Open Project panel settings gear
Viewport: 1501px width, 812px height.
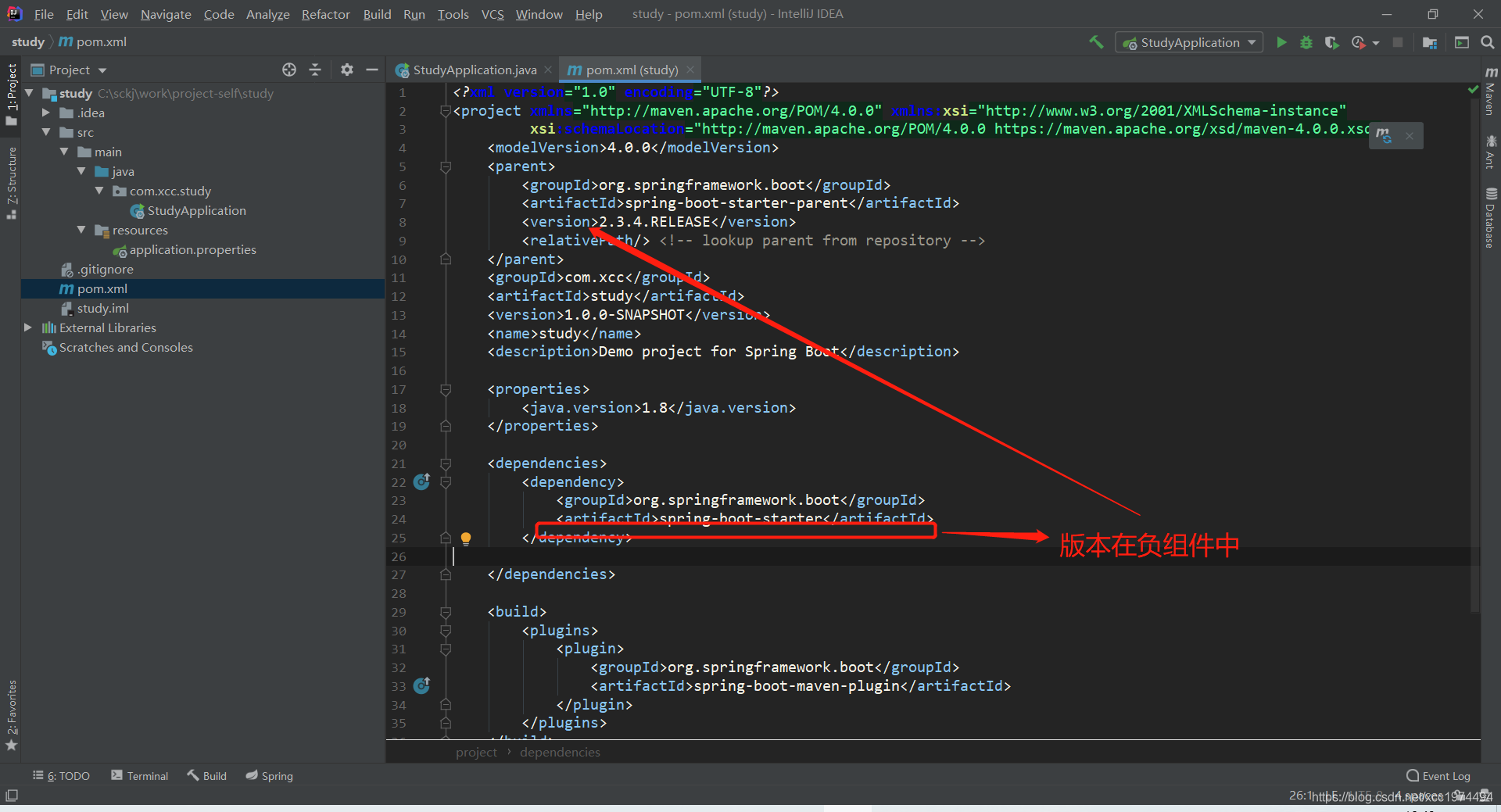[x=347, y=70]
